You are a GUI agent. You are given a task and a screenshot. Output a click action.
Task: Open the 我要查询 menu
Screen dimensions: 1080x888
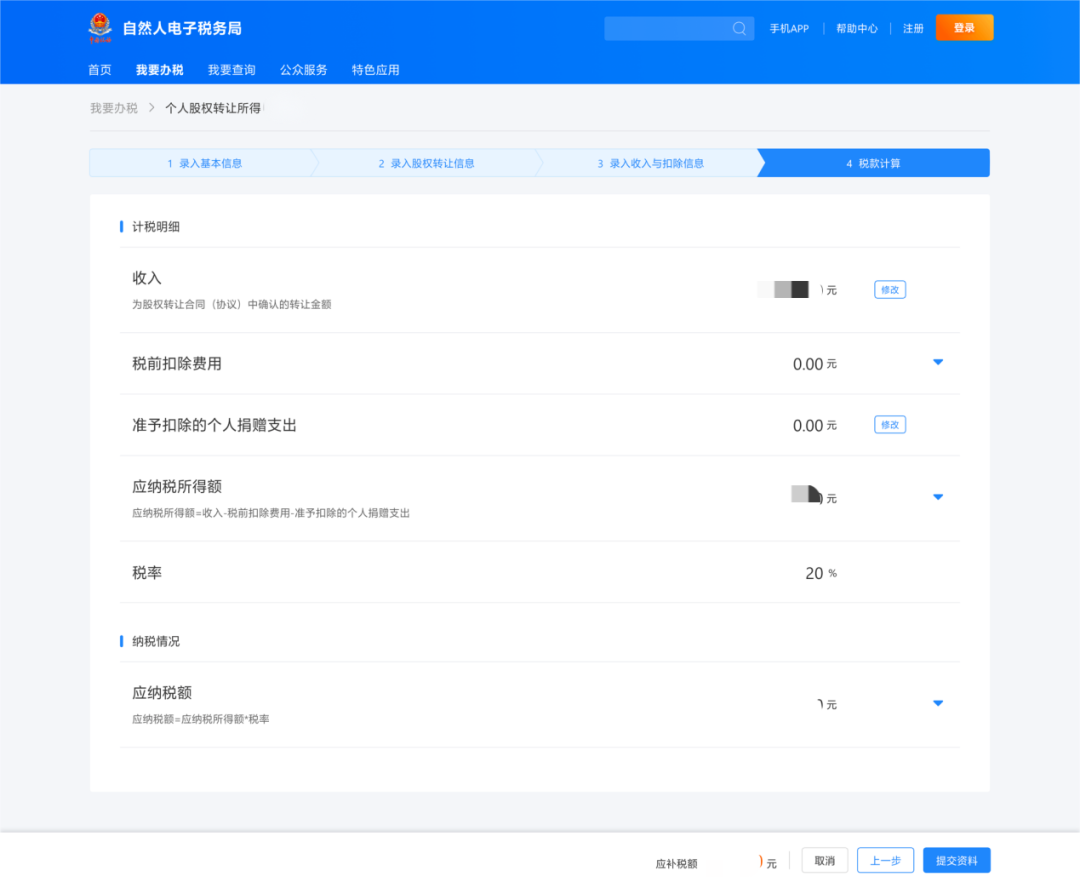[x=232, y=70]
